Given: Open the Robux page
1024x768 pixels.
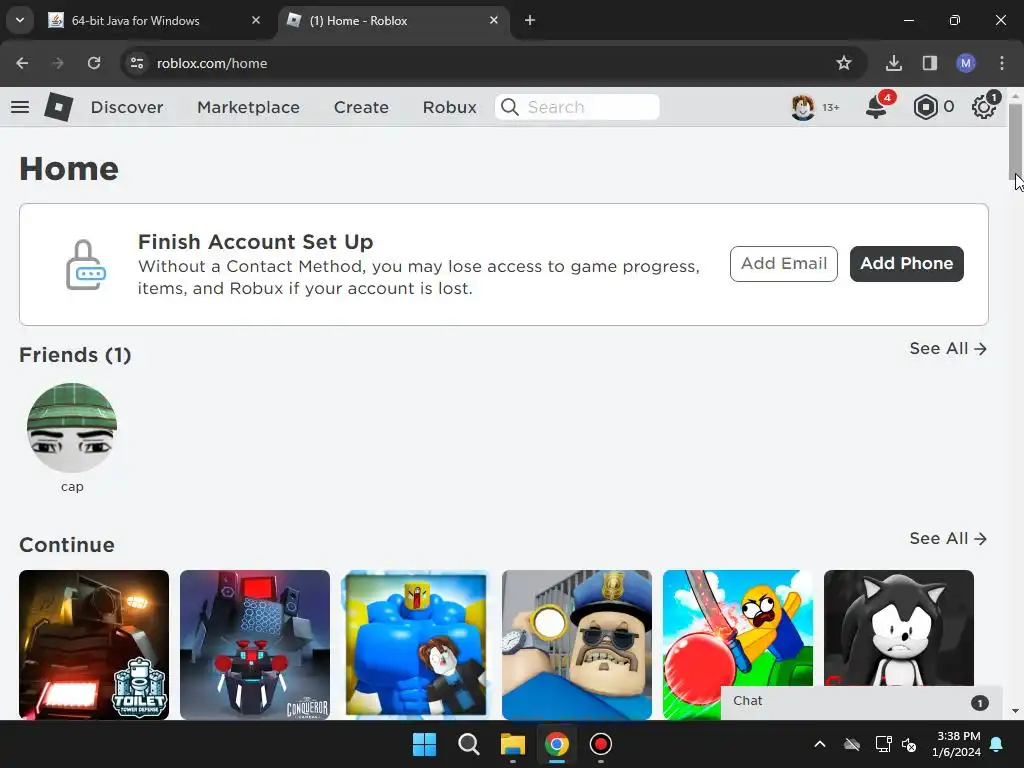Looking at the screenshot, I should (x=449, y=107).
